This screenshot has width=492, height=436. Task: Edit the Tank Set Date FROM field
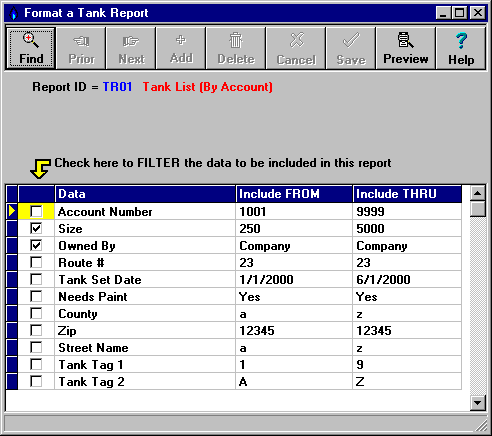coord(294,279)
